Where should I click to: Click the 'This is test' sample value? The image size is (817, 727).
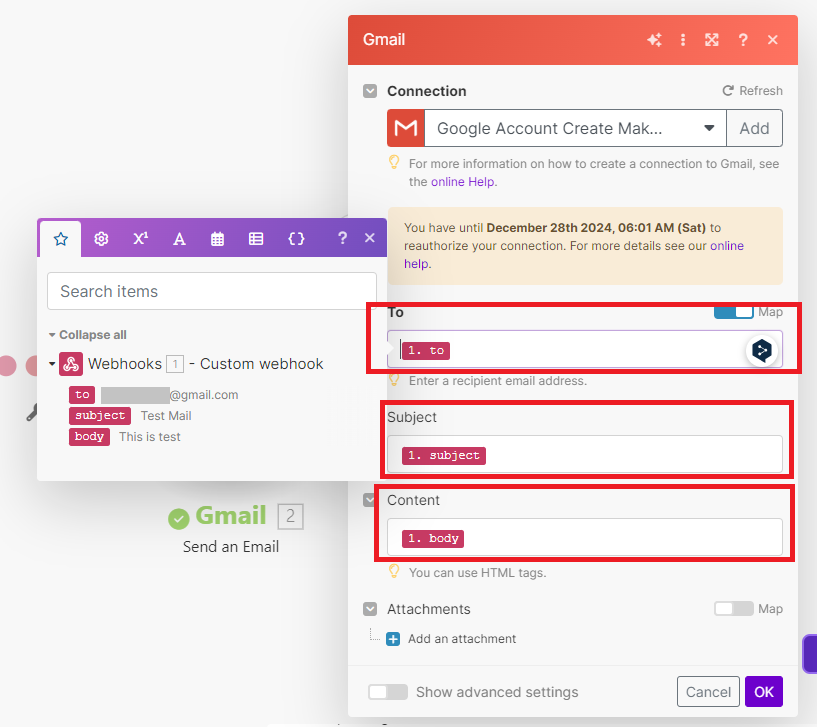(150, 437)
